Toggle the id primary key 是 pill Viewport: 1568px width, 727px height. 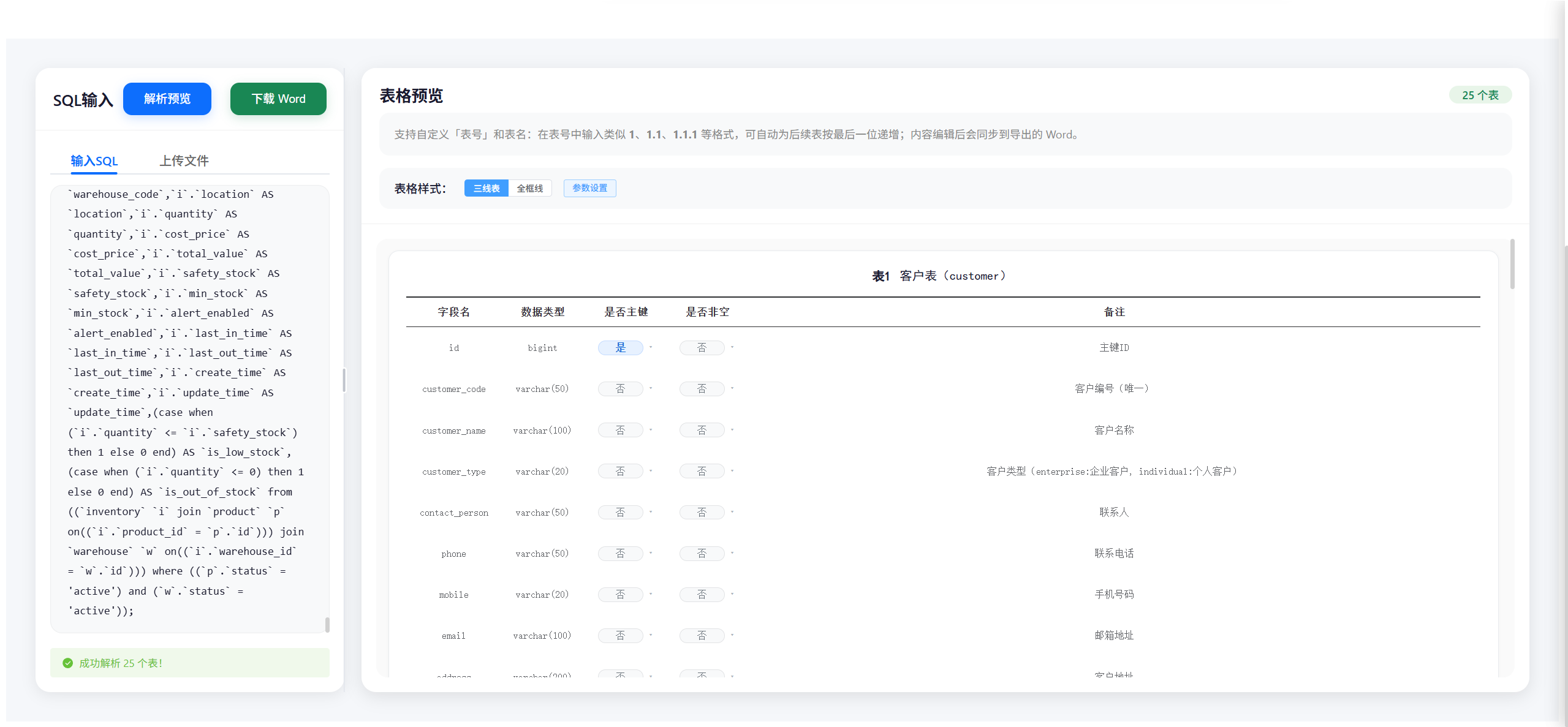620,348
